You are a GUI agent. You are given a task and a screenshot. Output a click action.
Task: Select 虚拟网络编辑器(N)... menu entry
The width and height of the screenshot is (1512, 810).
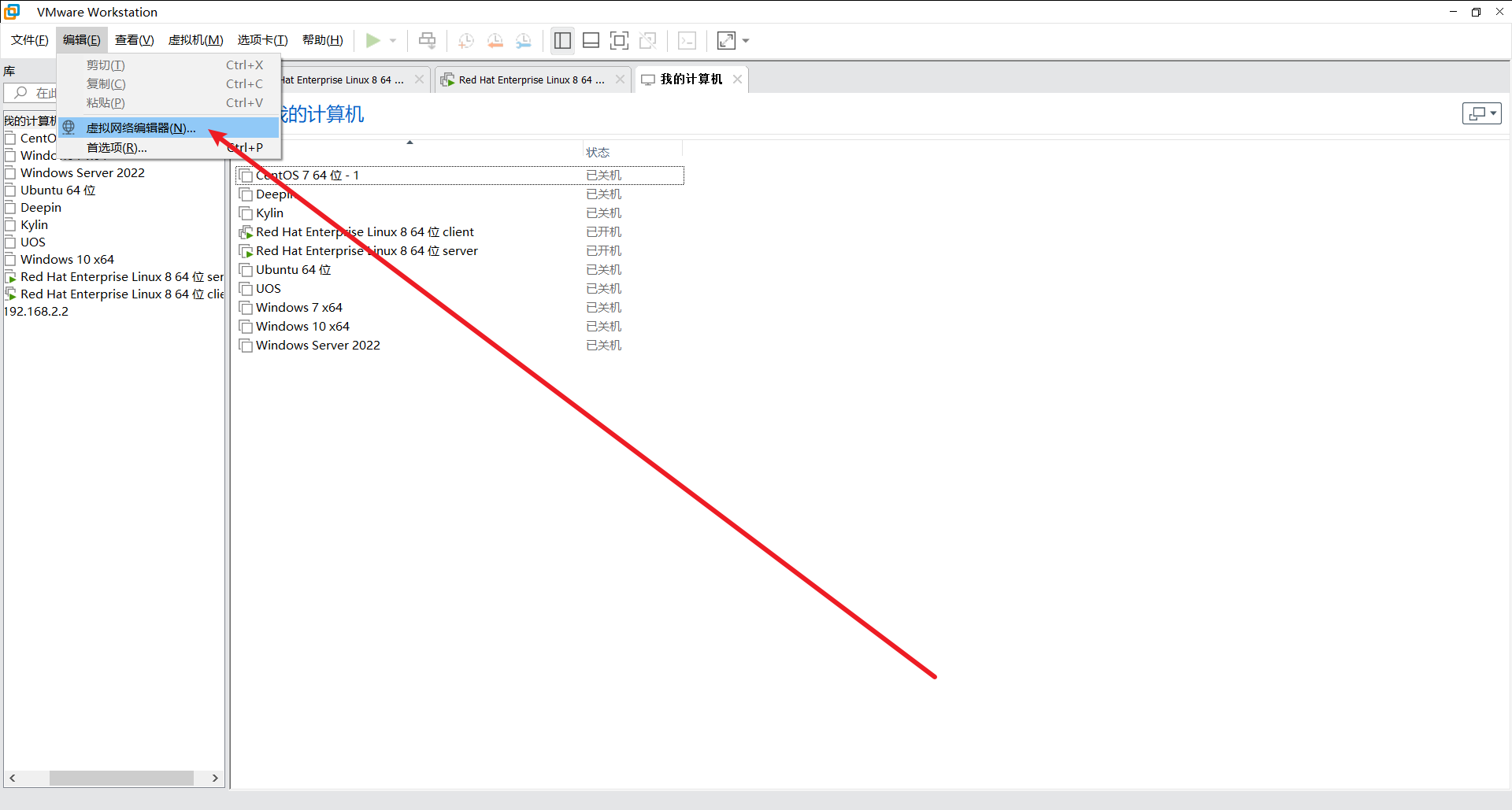(169, 128)
